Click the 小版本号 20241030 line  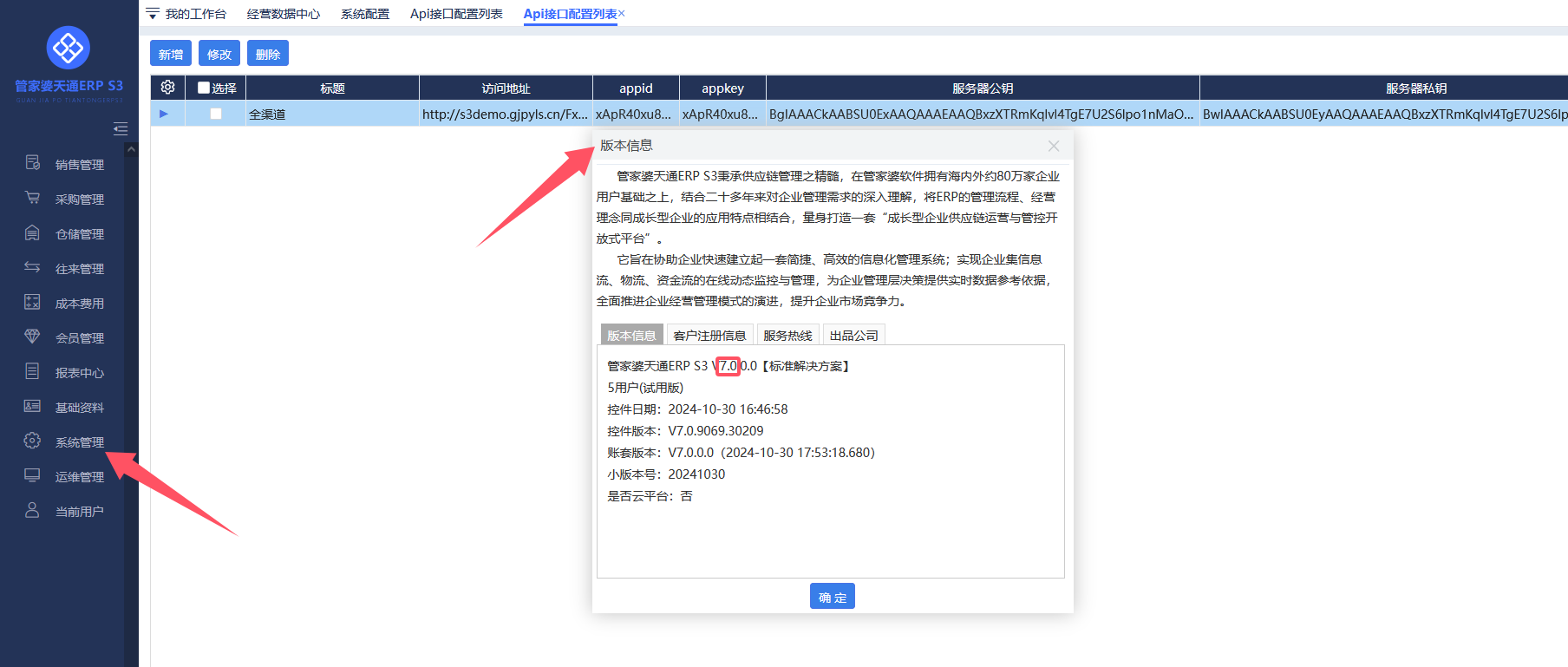pyautogui.click(x=666, y=474)
